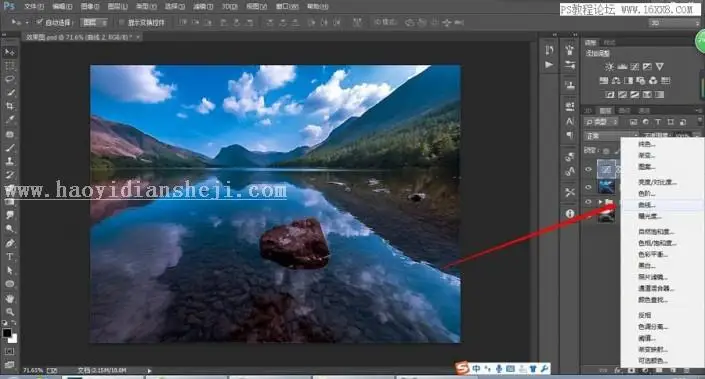Viewport: 705px width, 379px height.
Task: Select the Ellipse shape tool
Action: (9, 284)
